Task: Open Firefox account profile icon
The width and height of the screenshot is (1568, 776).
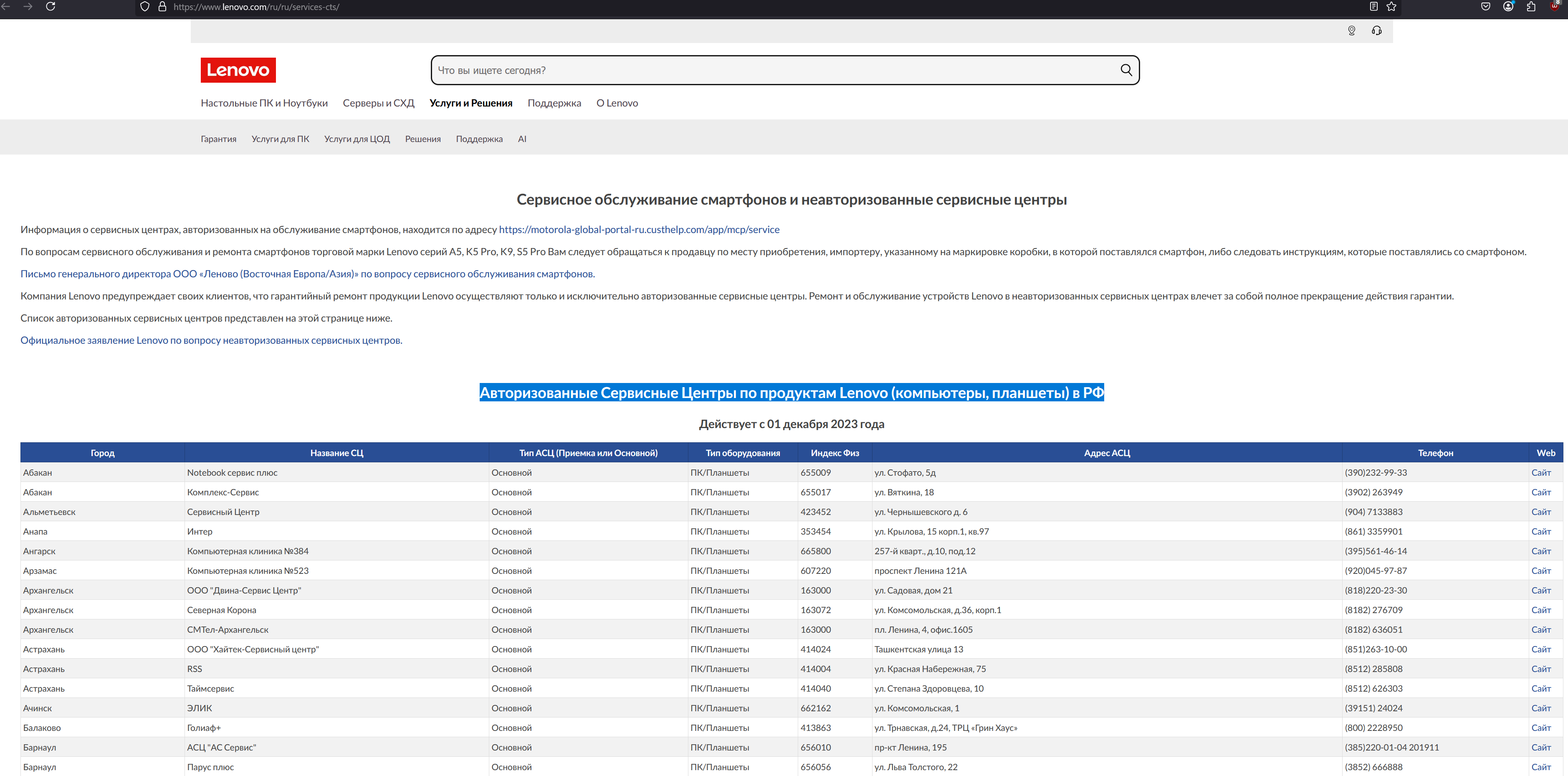Action: [1508, 7]
